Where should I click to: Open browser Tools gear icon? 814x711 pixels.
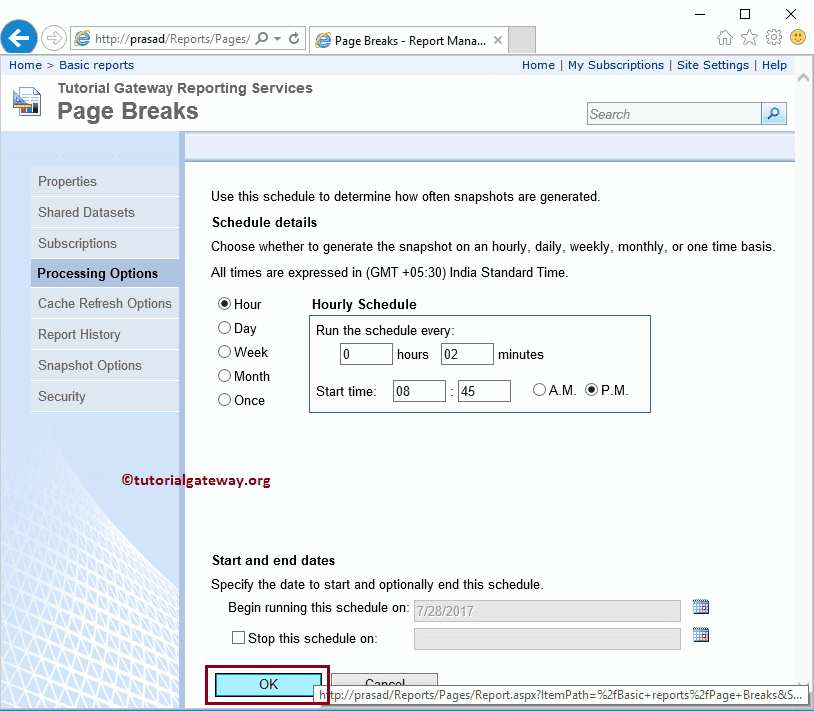[x=774, y=37]
